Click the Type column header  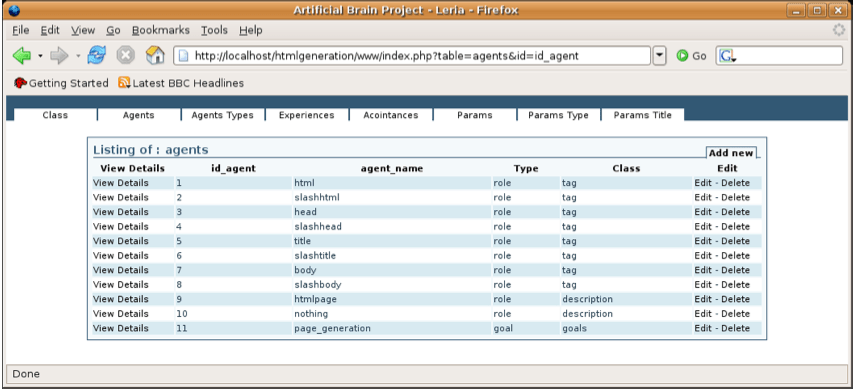point(526,169)
